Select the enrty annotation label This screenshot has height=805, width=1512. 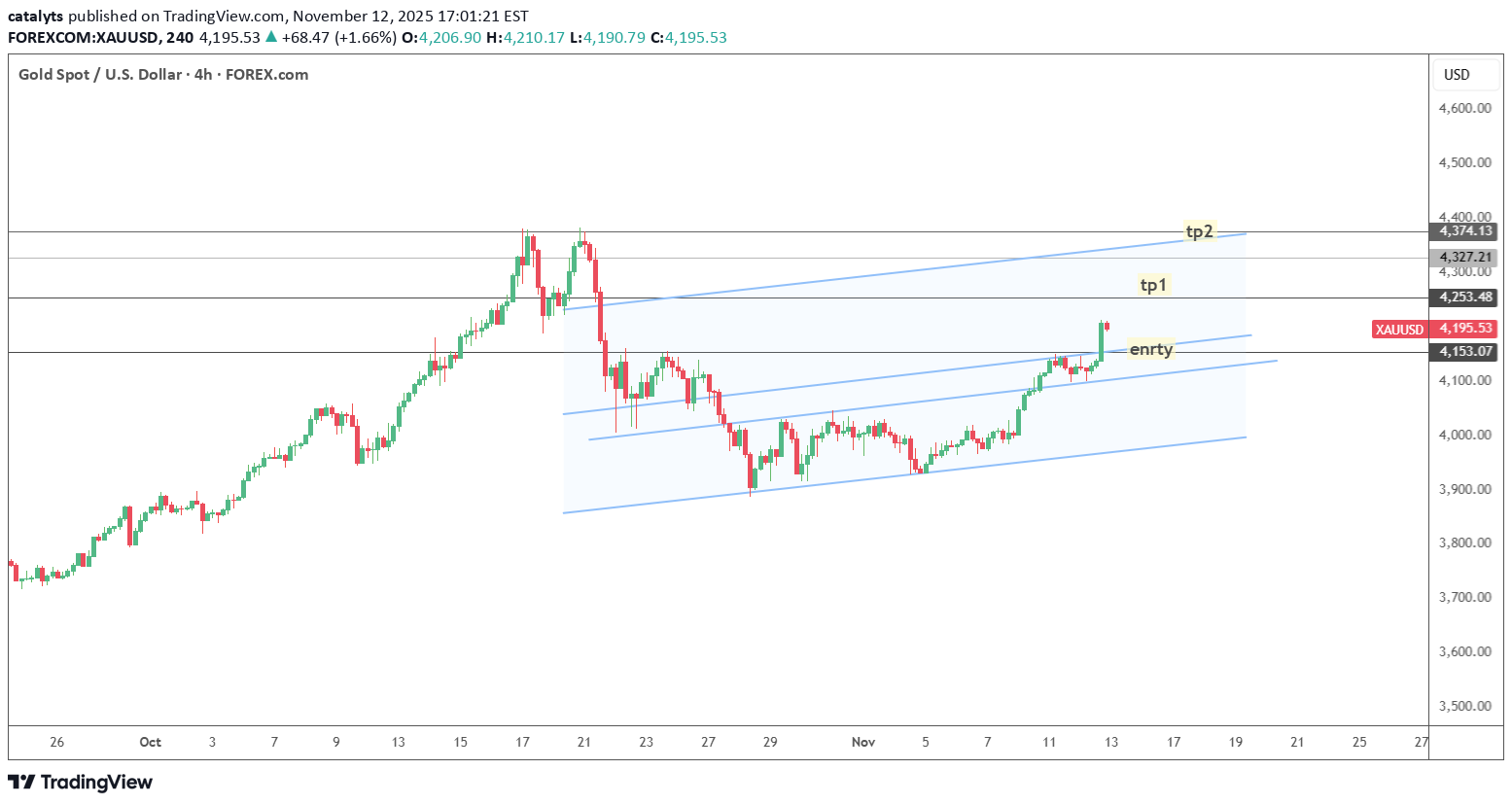pos(1150,349)
